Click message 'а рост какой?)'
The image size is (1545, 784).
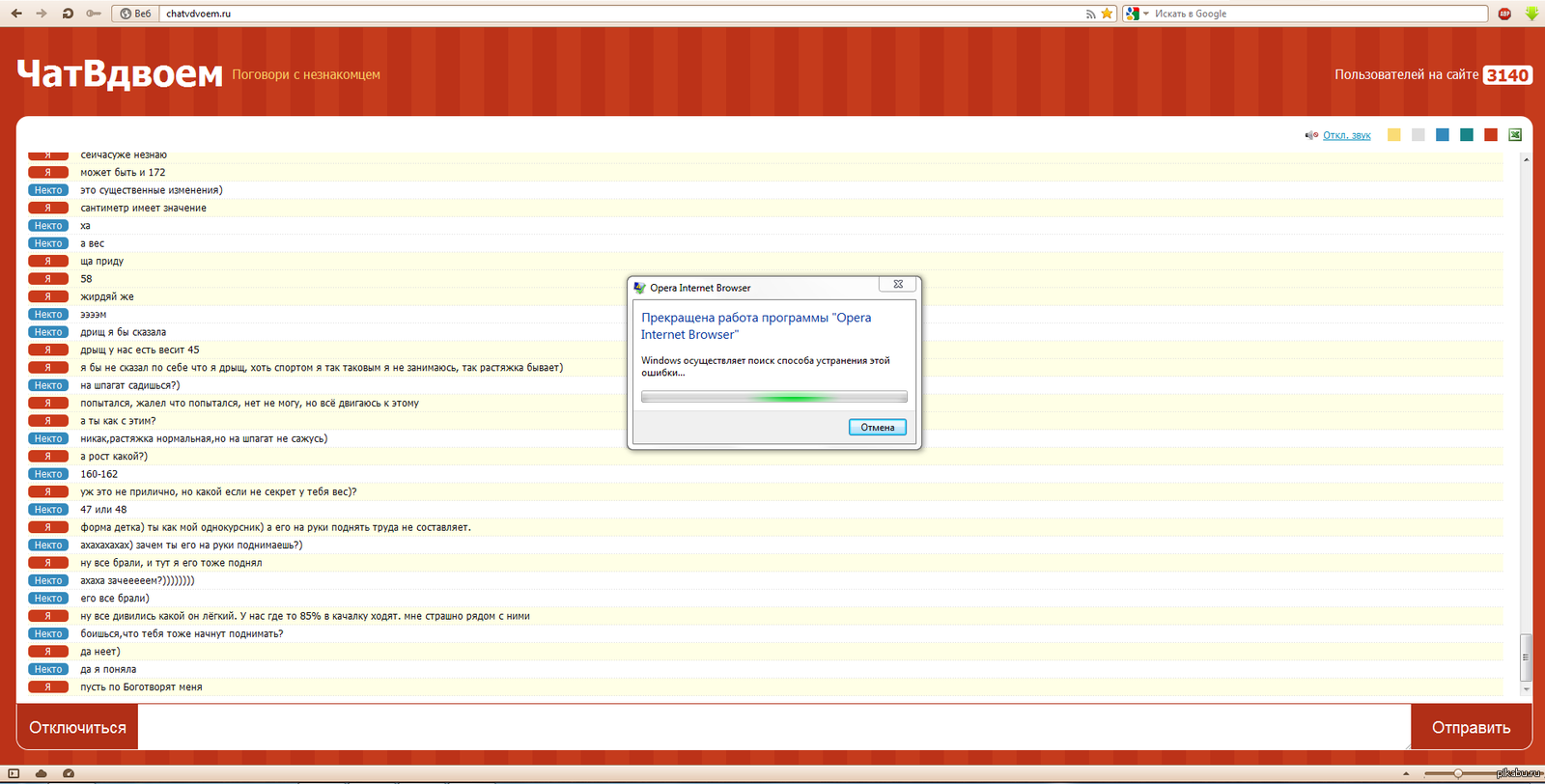[x=114, y=456]
